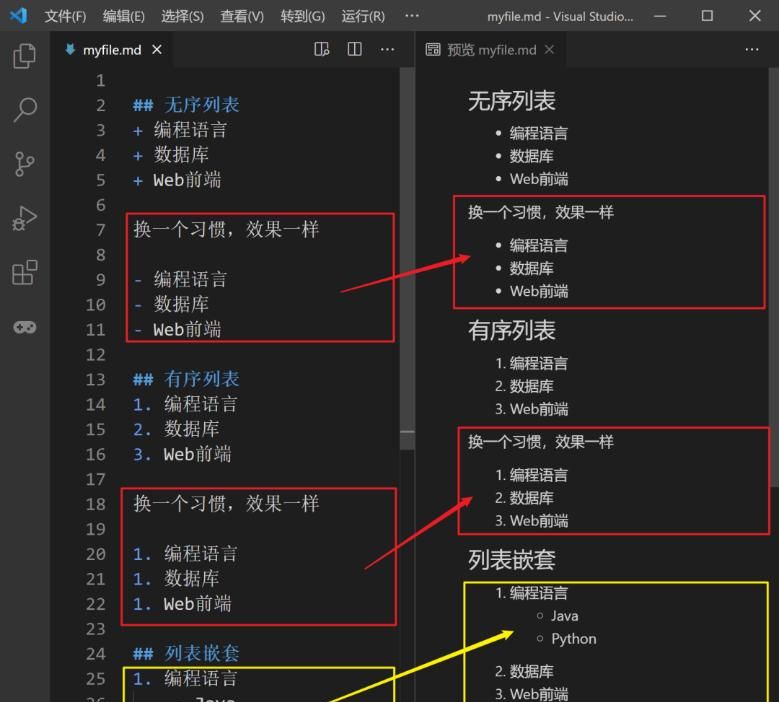Viewport: 779px width, 702px height.
Task: Open editor more actions ellipsis
Action: click(387, 49)
